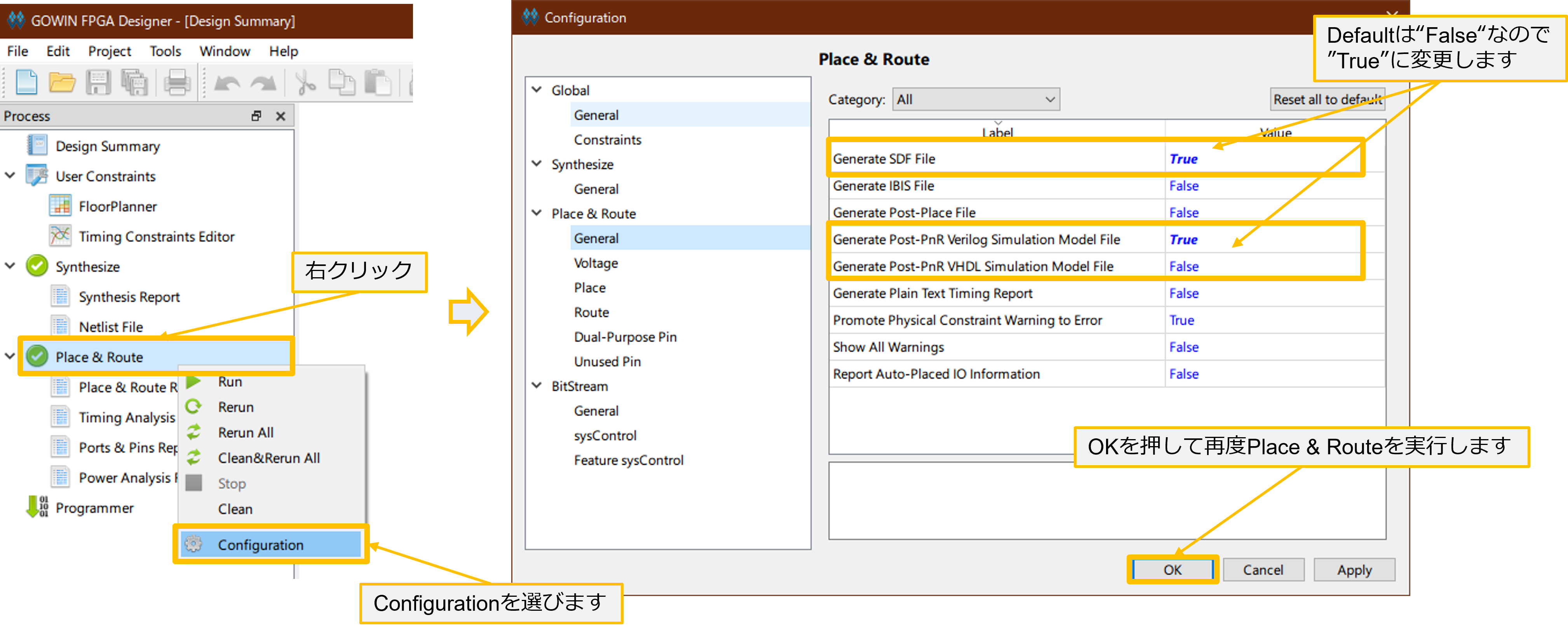This screenshot has width=1568, height=629.
Task: Collapse the Place & Route process node
Action: click(10, 356)
